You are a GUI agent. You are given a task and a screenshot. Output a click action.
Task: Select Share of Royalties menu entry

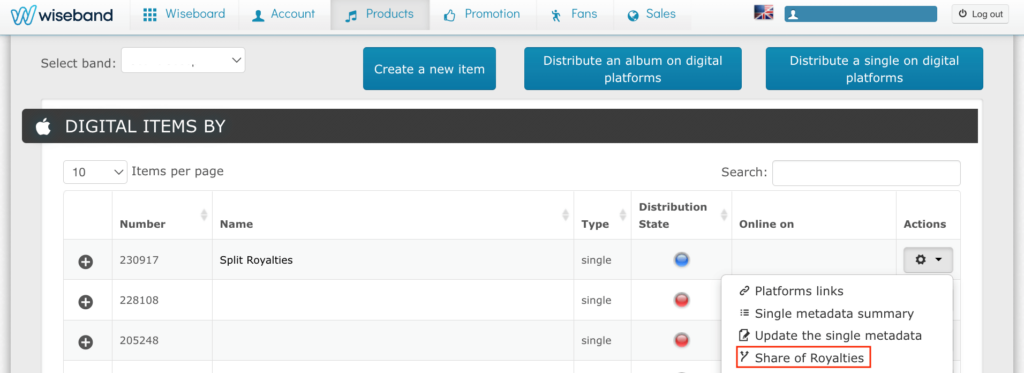pyautogui.click(x=803, y=358)
